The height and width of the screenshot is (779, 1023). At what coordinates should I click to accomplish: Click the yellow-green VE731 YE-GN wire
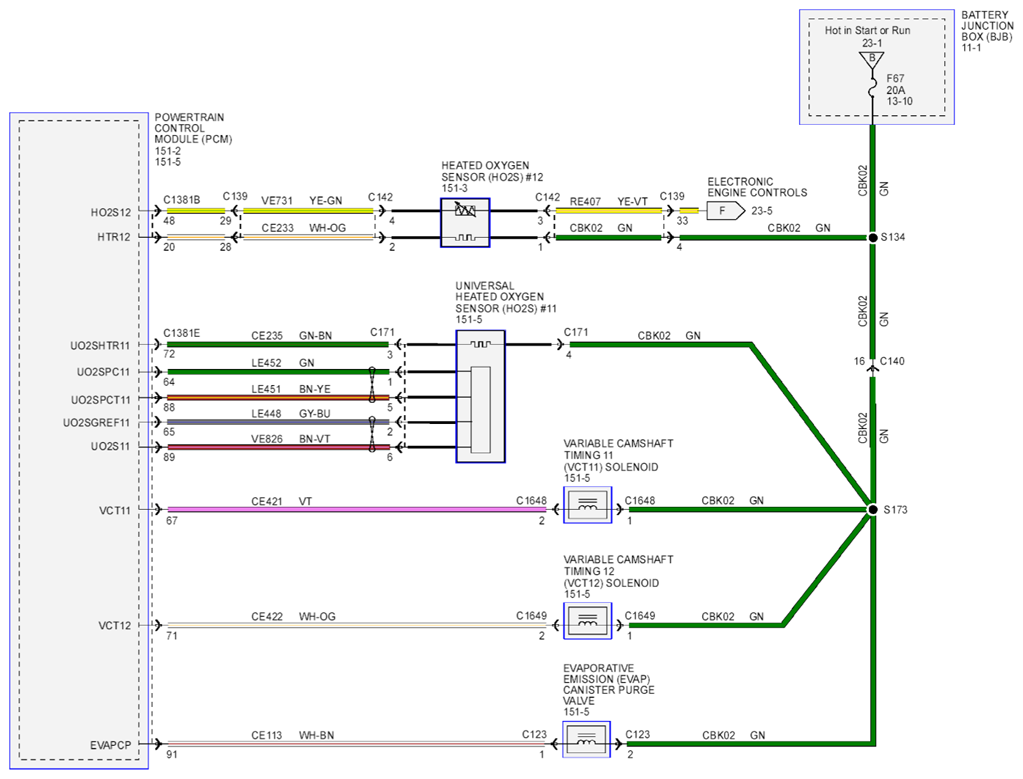pyautogui.click(x=308, y=211)
